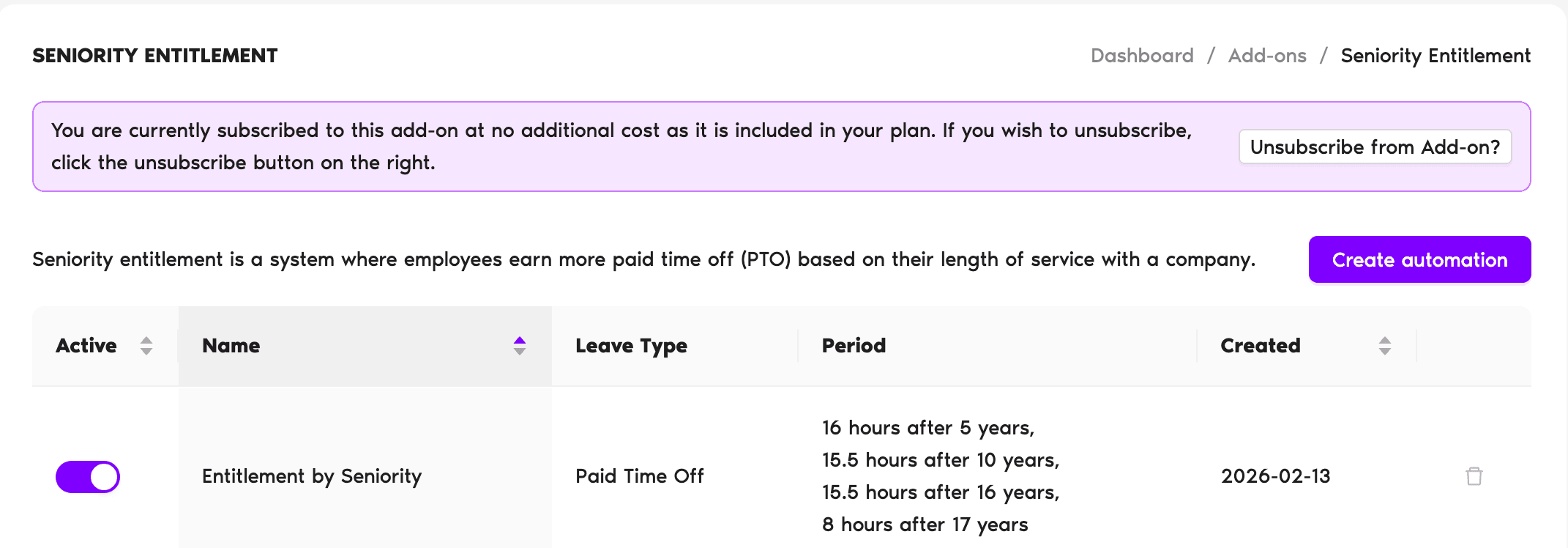Image resolution: width=1568 pixels, height=548 pixels.
Task: Select the Name column header label
Action: pos(231,346)
